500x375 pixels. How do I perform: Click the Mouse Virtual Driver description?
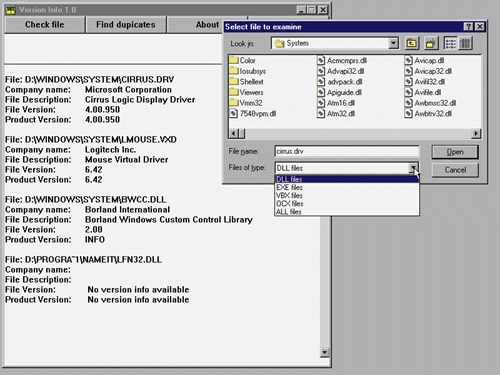(126, 160)
